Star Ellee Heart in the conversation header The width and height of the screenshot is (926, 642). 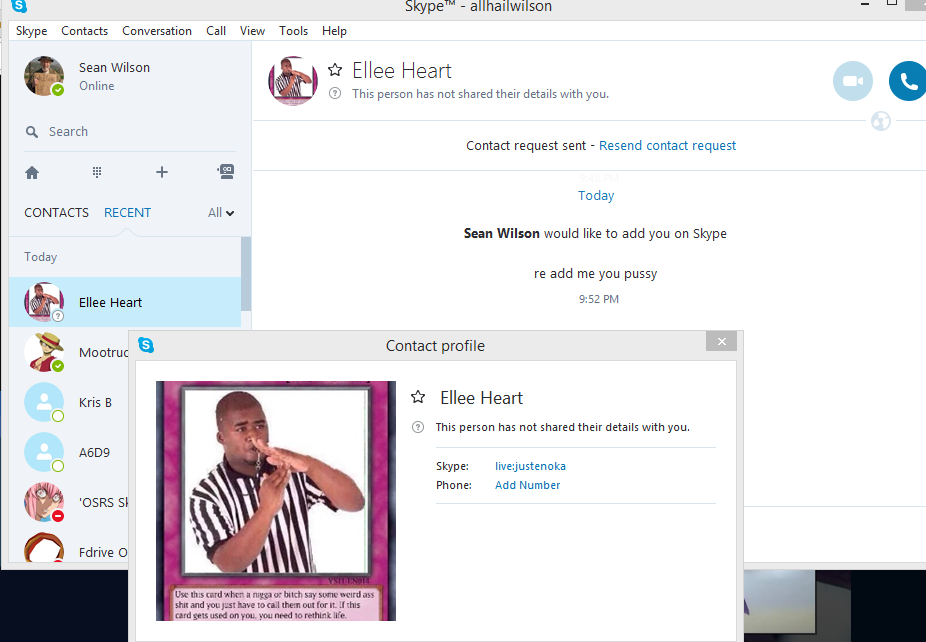335,70
